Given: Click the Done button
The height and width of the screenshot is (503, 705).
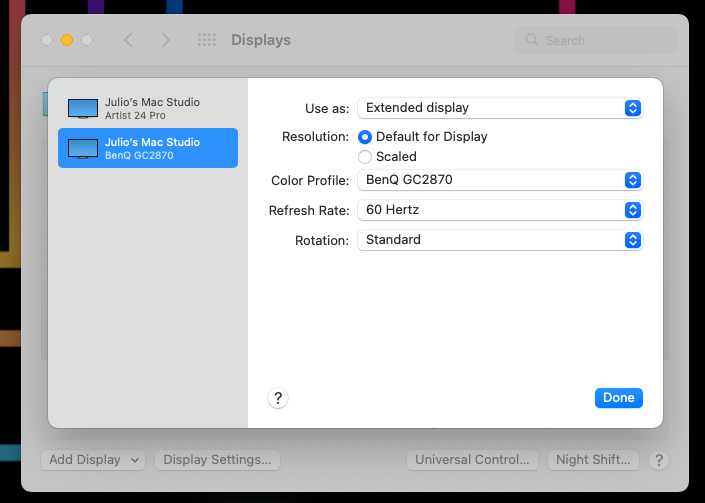Looking at the screenshot, I should pos(619,398).
